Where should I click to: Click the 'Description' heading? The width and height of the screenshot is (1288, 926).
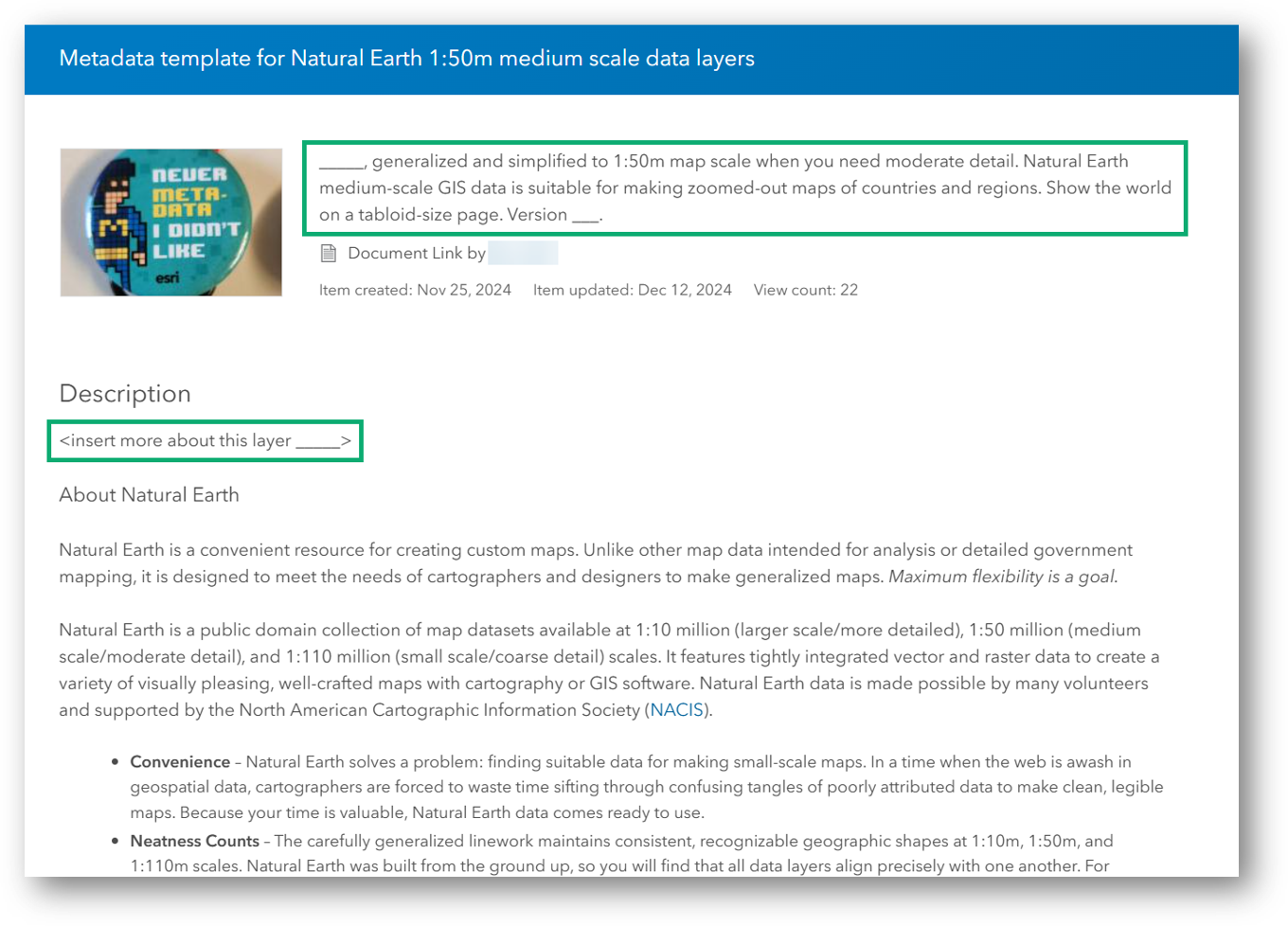[125, 394]
